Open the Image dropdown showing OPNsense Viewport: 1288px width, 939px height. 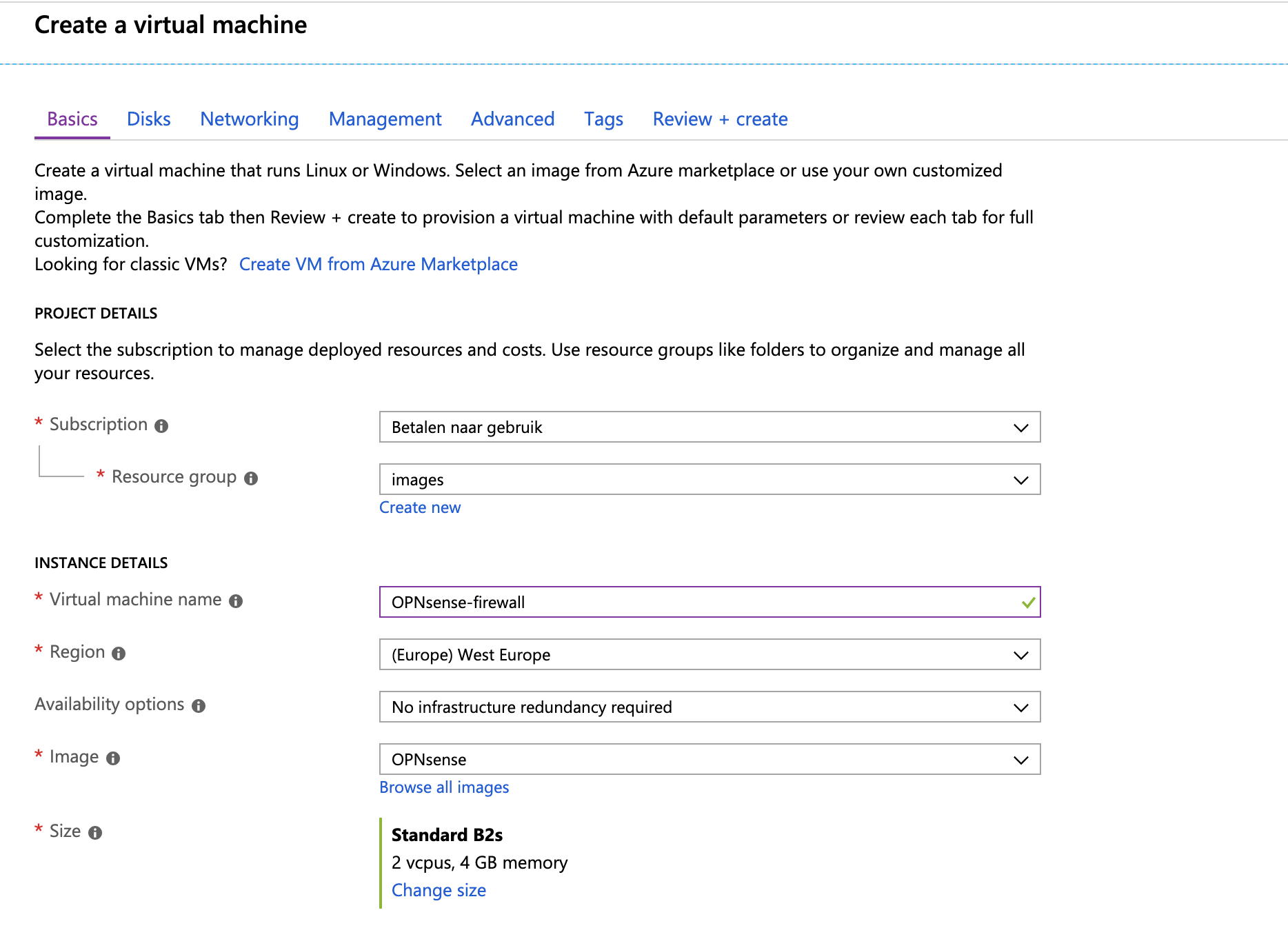pyautogui.click(x=709, y=760)
